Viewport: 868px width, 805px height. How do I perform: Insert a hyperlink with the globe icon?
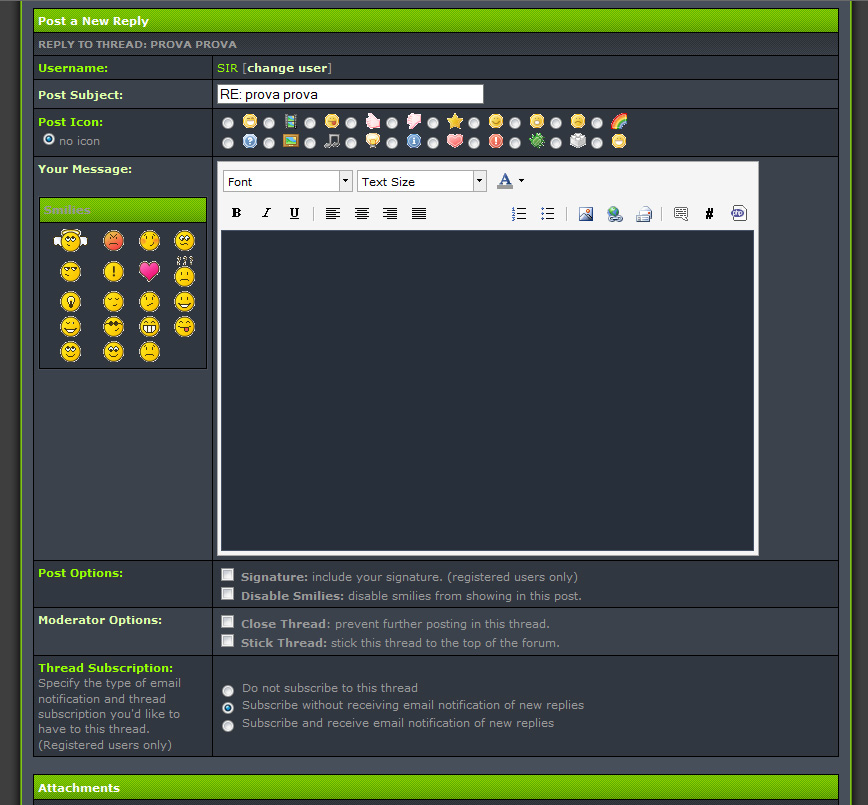pos(615,213)
